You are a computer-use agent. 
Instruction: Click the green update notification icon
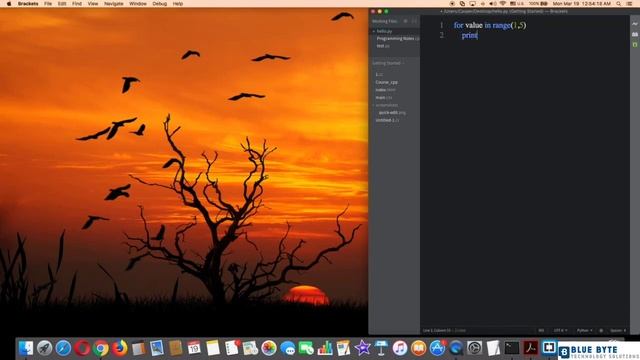point(635,44)
